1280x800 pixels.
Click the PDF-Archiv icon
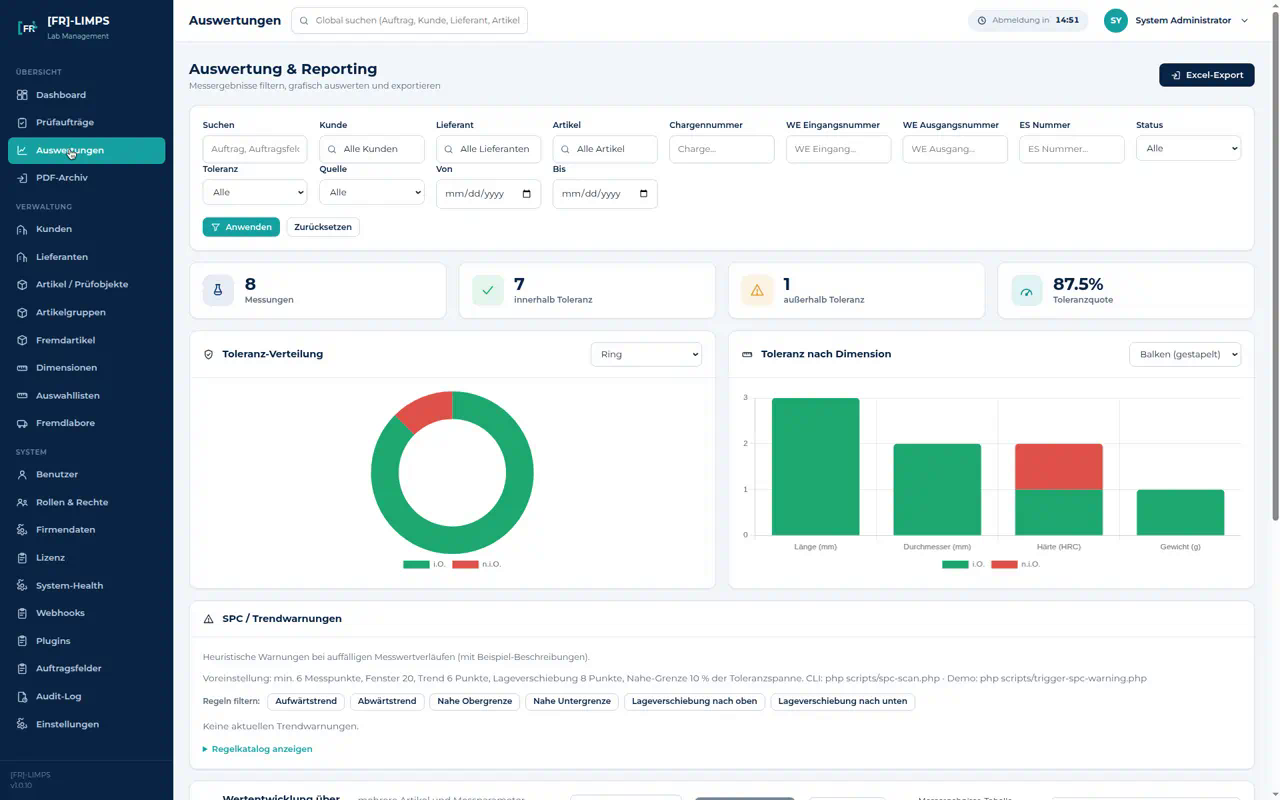[x=22, y=178]
